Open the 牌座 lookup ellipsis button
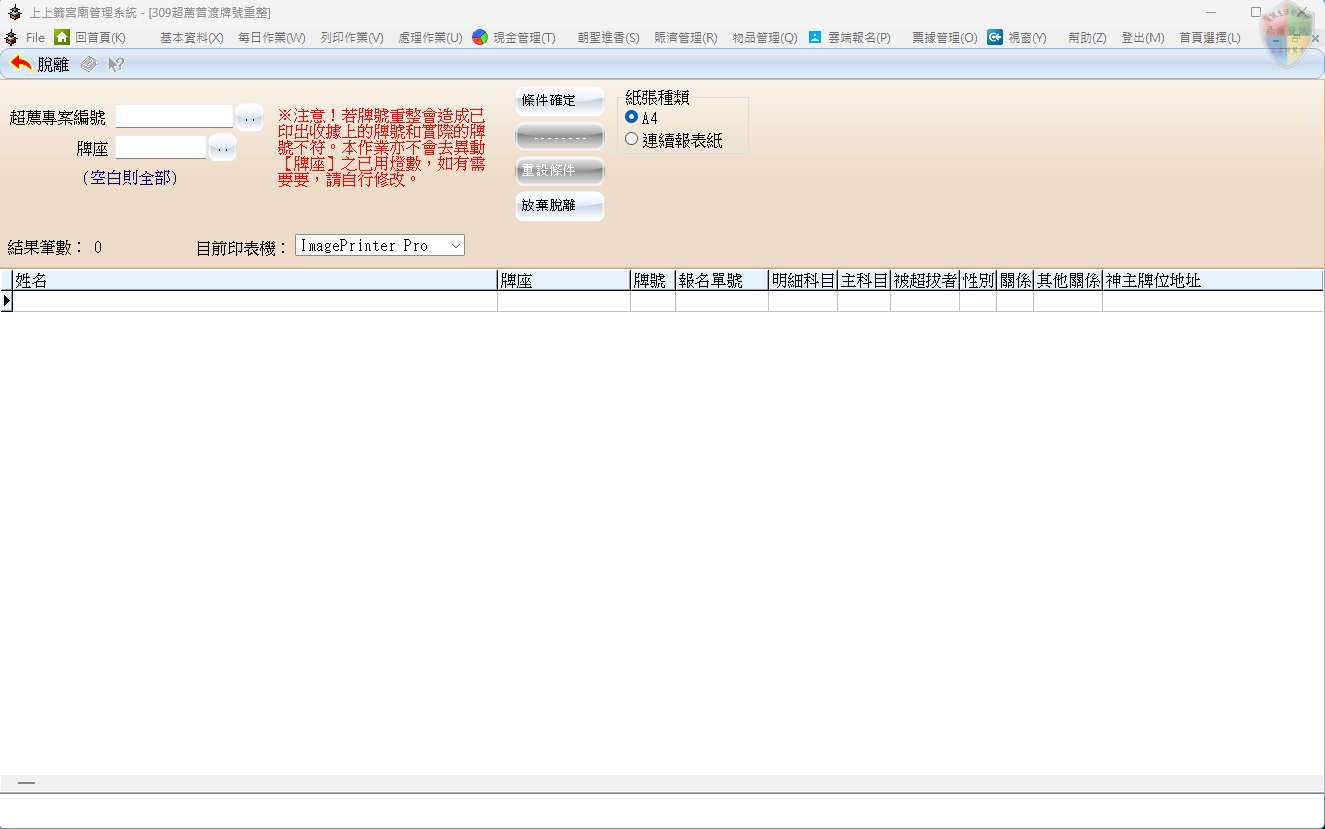 (221, 147)
